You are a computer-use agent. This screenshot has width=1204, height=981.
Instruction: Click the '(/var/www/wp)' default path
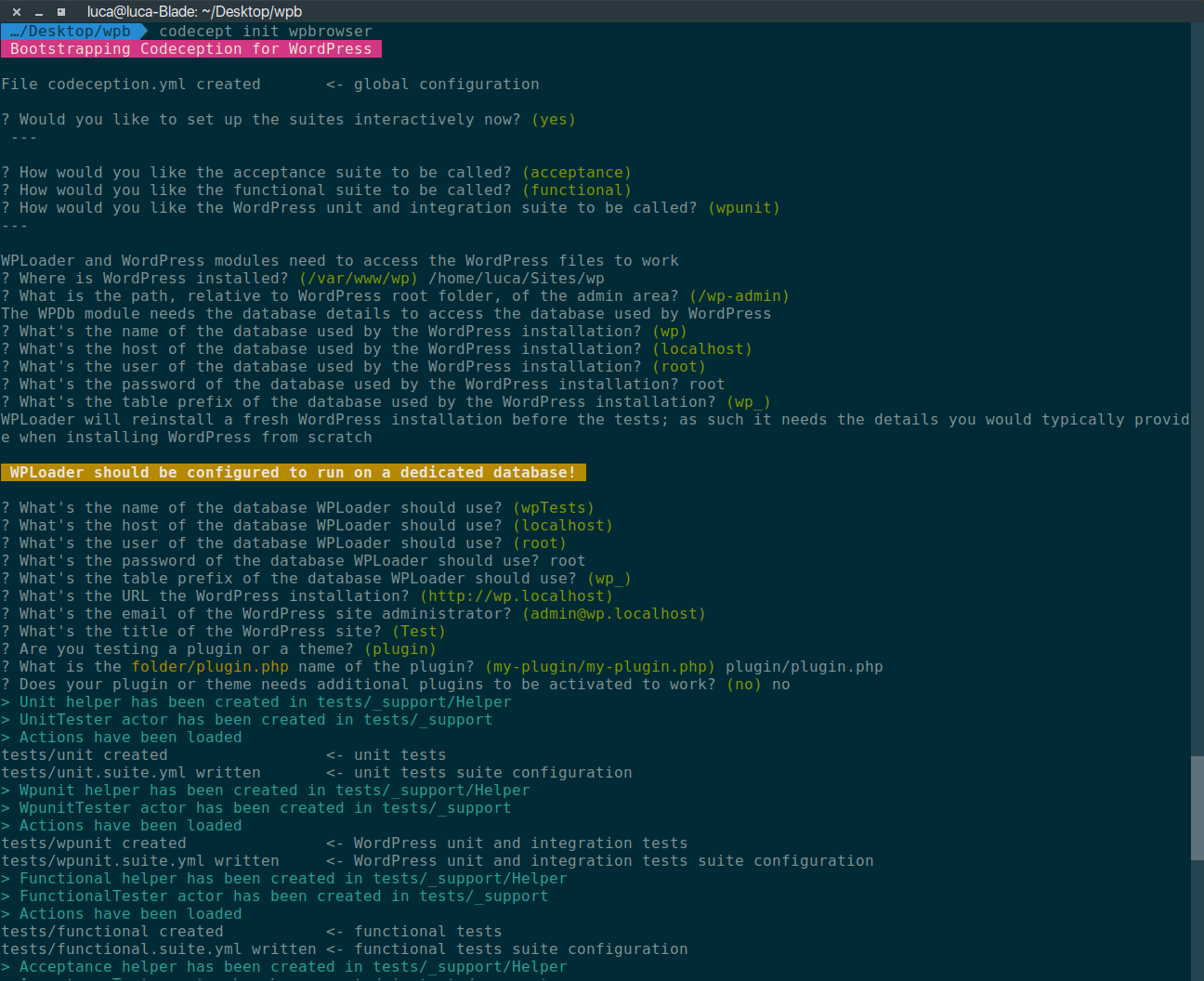pos(359,279)
